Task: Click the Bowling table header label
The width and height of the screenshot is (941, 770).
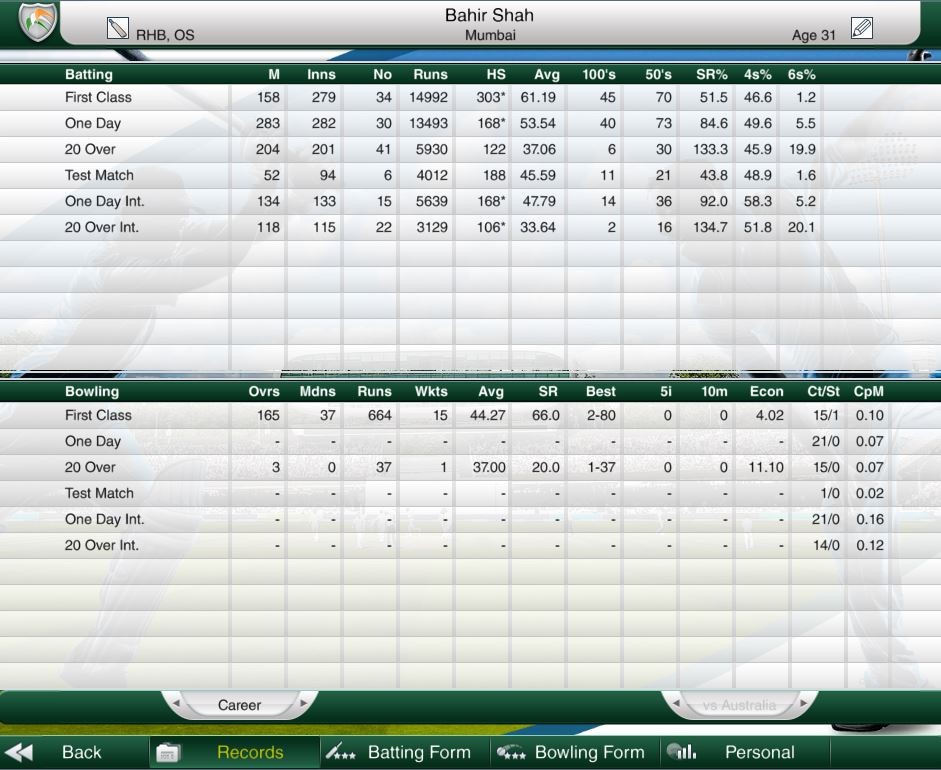Action: pos(92,391)
